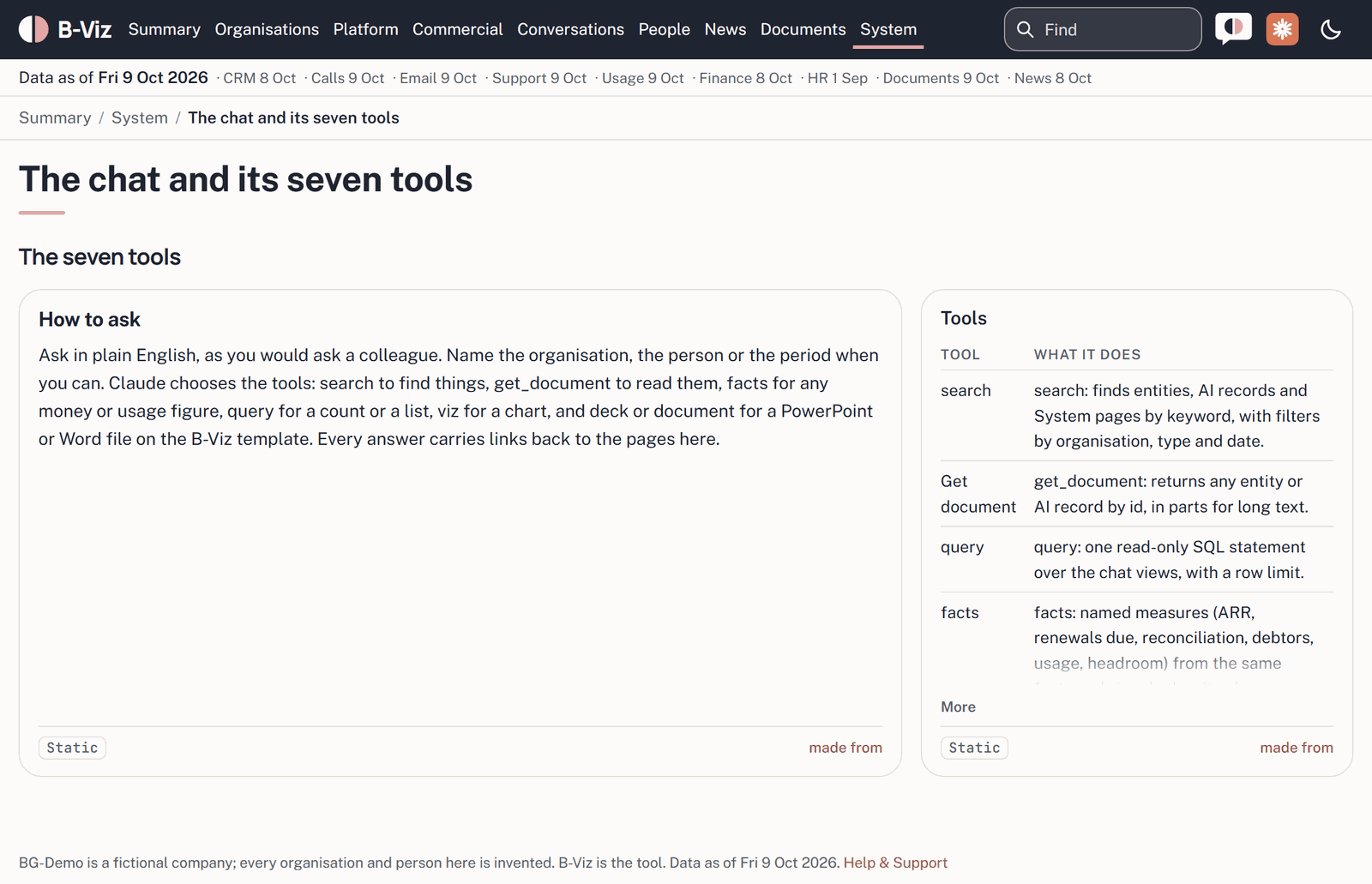Open Conversations from the top menu

[571, 29]
